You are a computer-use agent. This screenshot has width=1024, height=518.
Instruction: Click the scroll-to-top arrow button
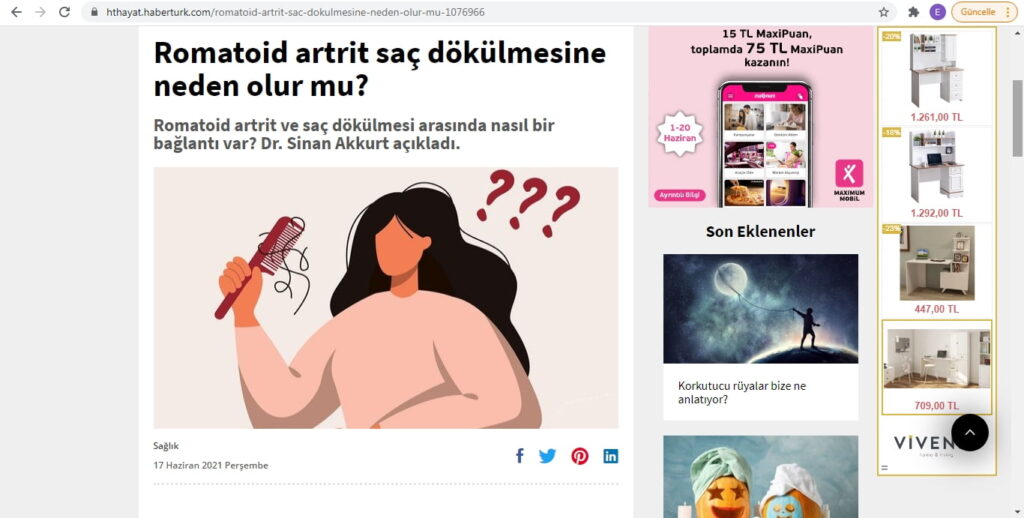pyautogui.click(x=970, y=432)
